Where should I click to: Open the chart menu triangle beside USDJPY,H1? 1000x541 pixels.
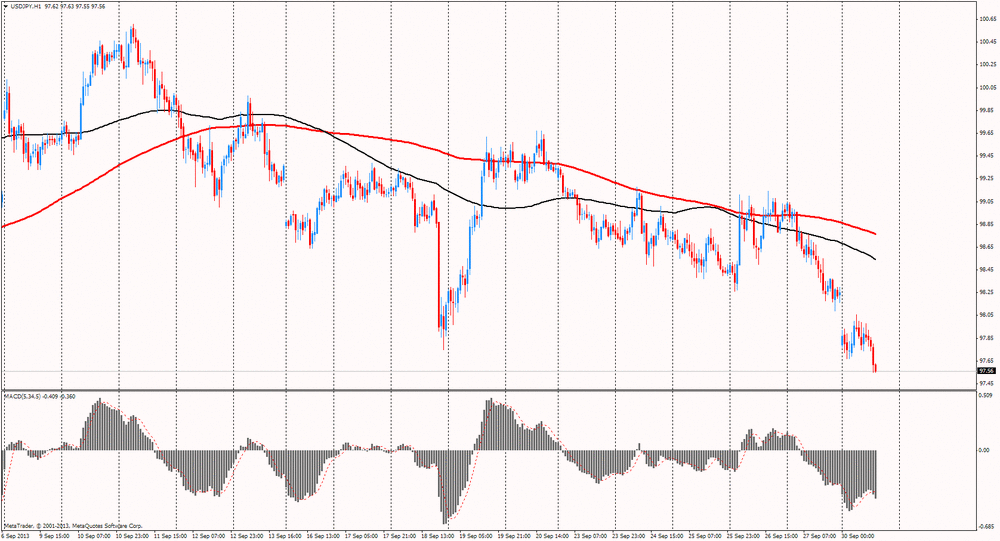(6, 6)
